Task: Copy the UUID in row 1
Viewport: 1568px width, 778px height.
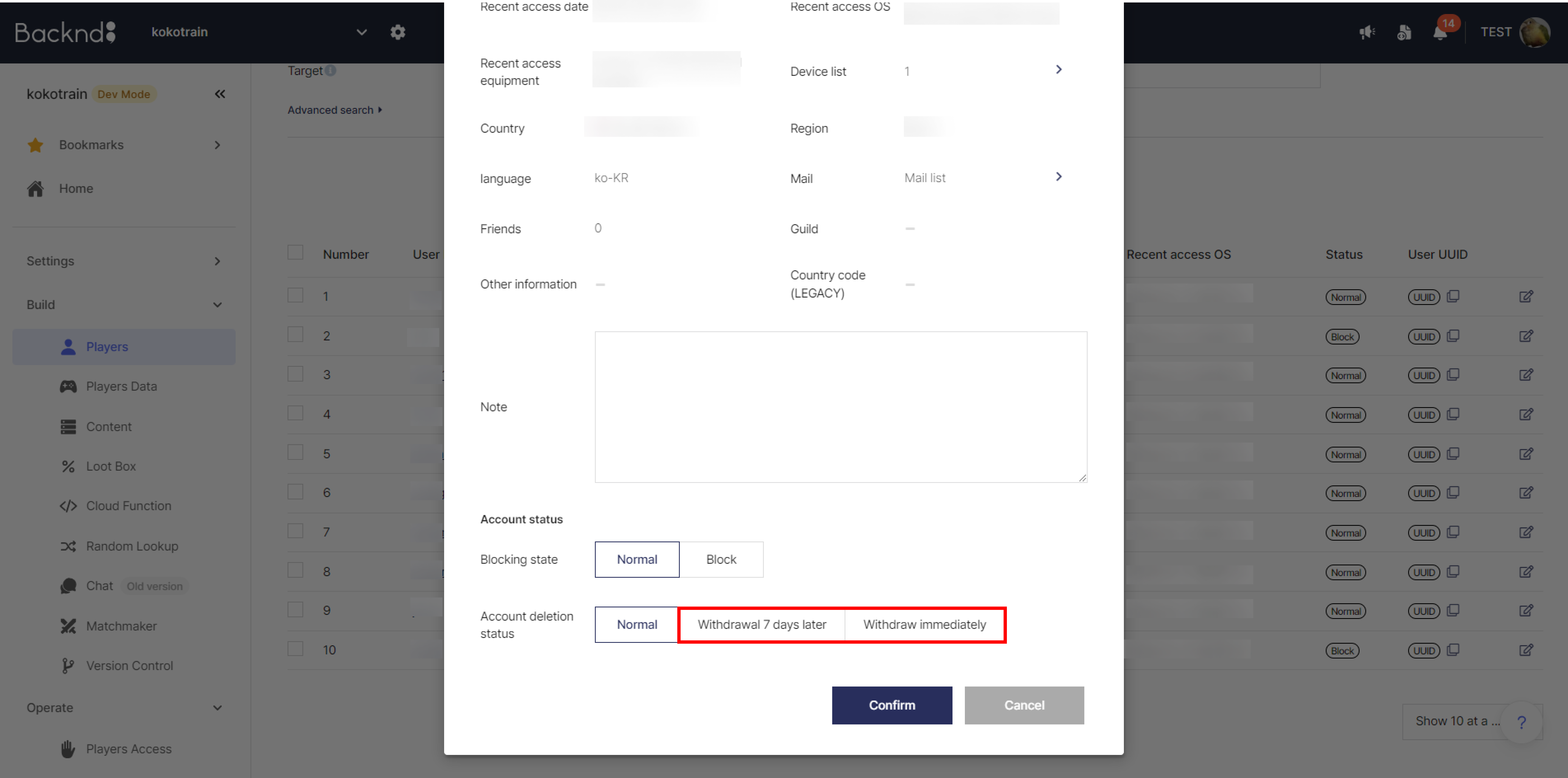Action: pyautogui.click(x=1453, y=296)
